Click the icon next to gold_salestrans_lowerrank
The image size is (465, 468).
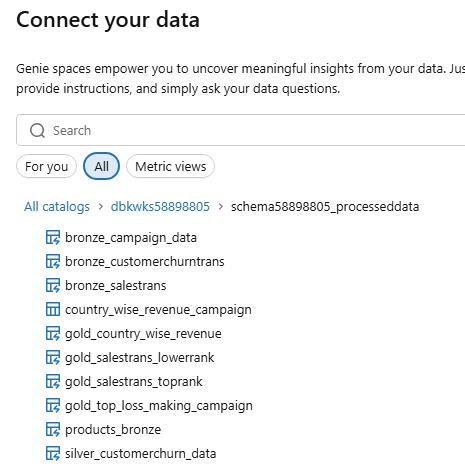[x=53, y=357]
